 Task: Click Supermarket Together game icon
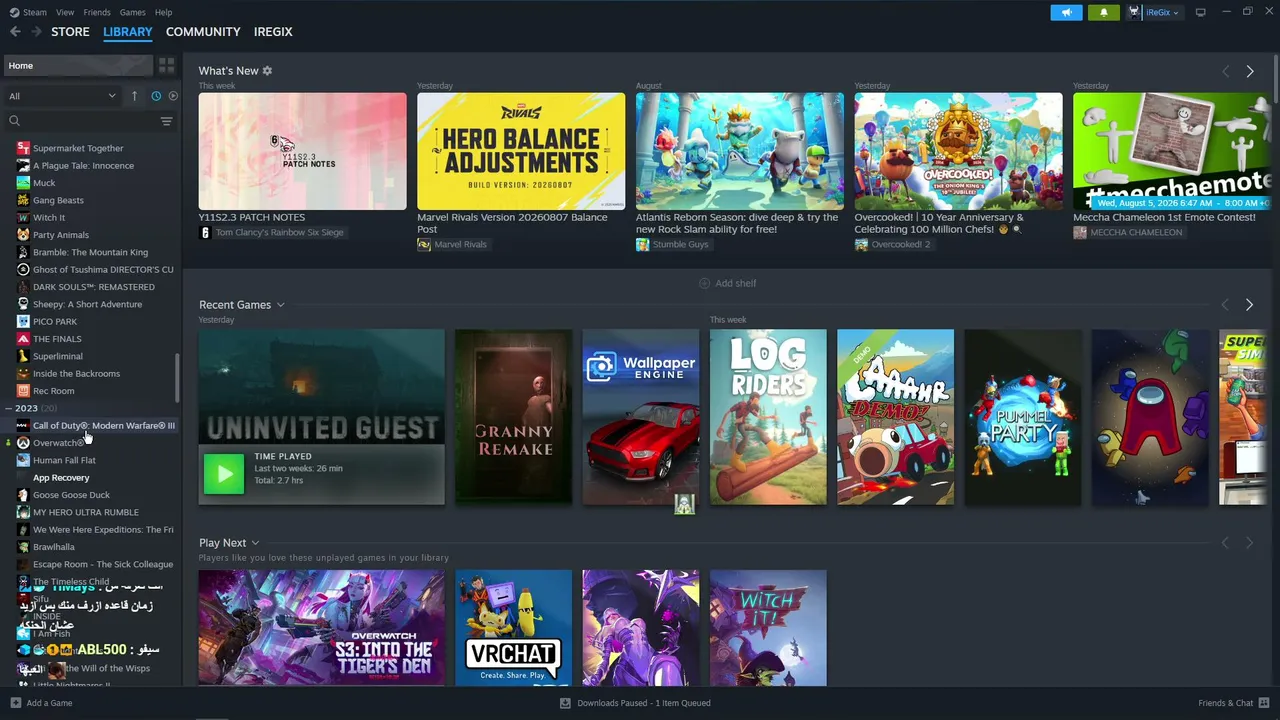[23, 148]
